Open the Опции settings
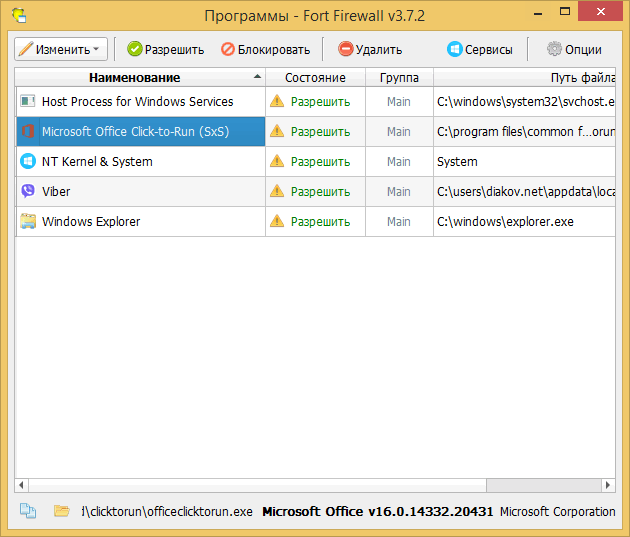Viewport: 630px width, 537px height. (x=574, y=49)
